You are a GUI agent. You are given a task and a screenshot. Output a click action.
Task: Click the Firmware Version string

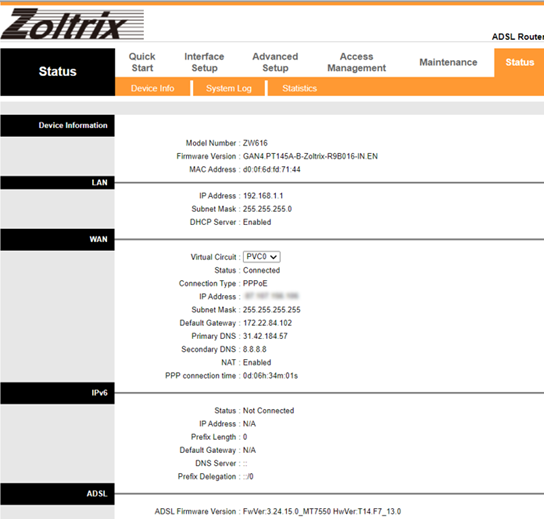[x=310, y=156]
